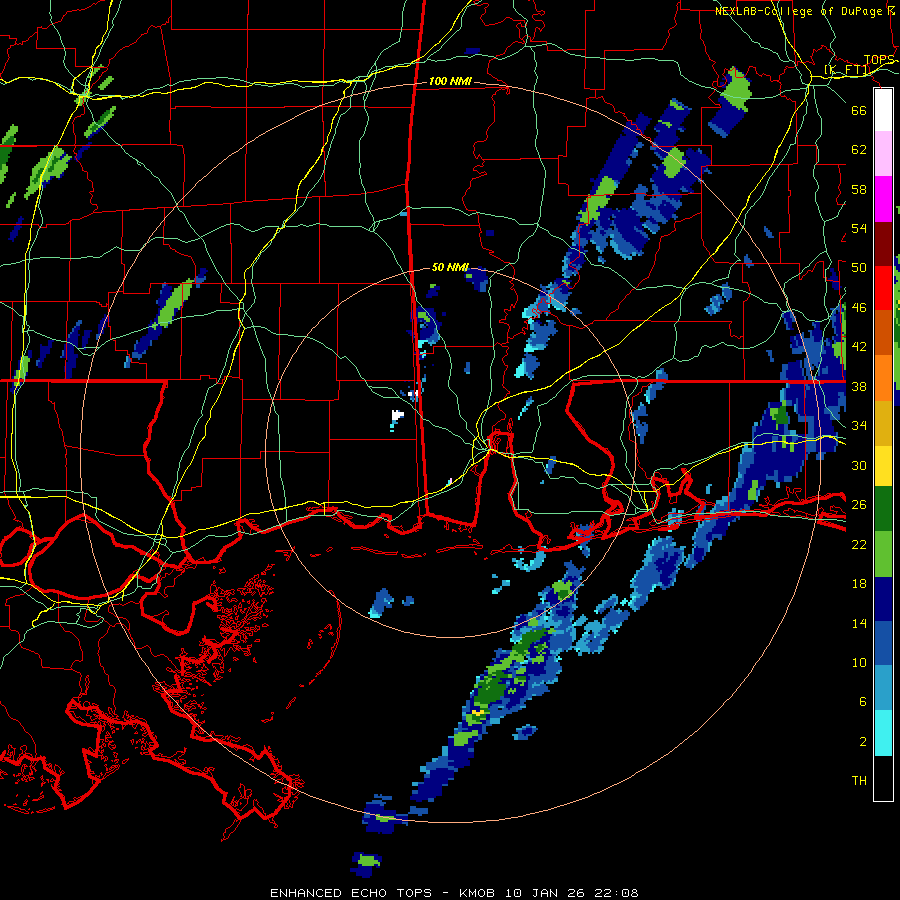Image resolution: width=900 pixels, height=900 pixels.
Task: Click the 6 value on legend scale
Action: pyautogui.click(x=862, y=702)
